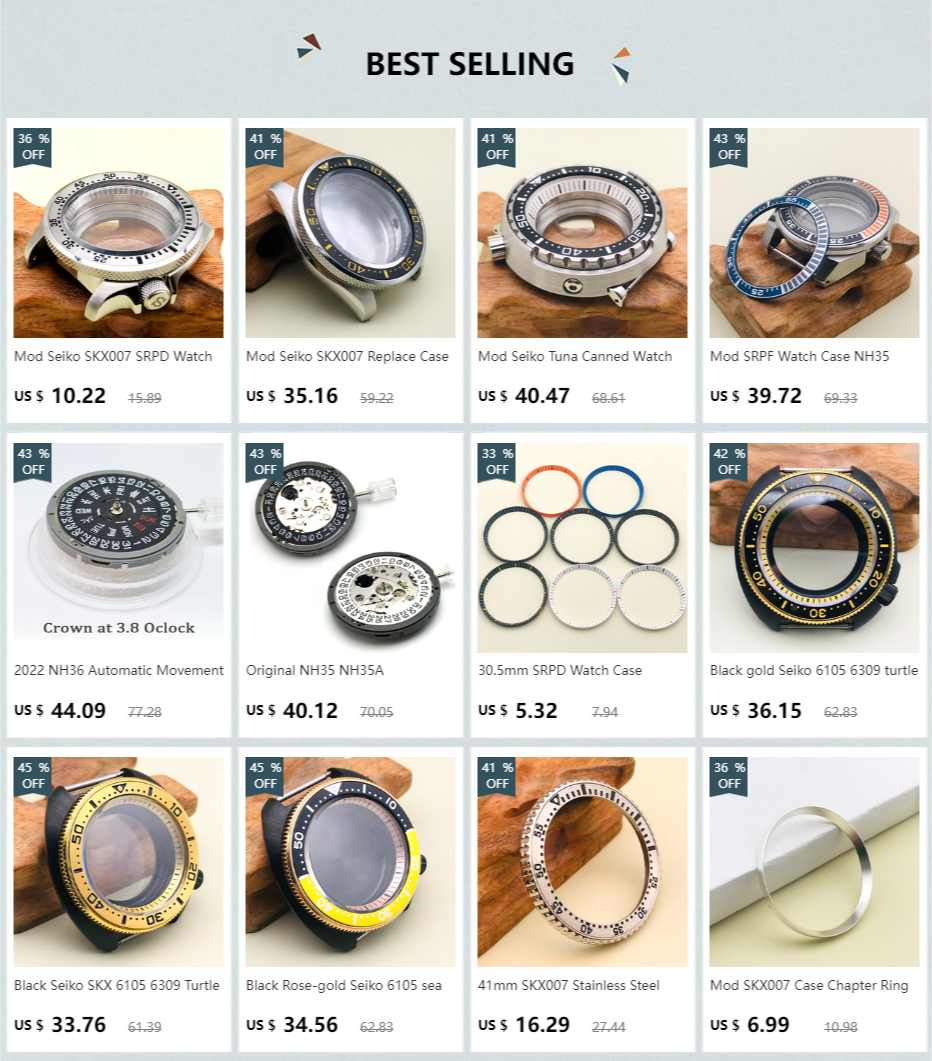
Task: Open Black Seiko SKX 6105 6309 Turtle image
Action: [x=118, y=861]
